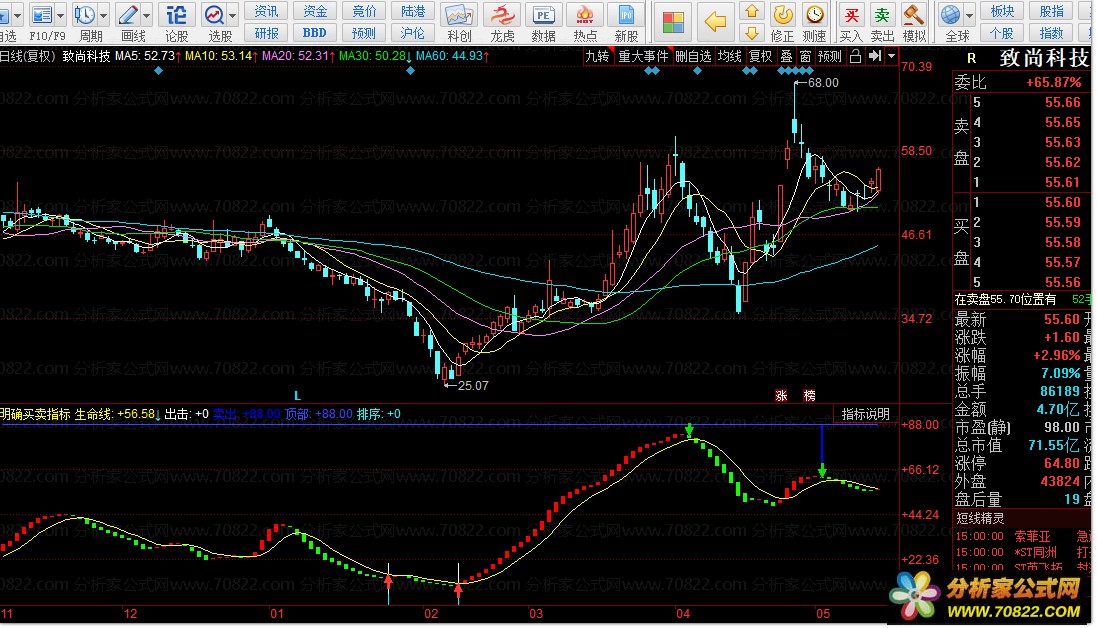Click the four-color multi-window grid icon

coord(673,22)
